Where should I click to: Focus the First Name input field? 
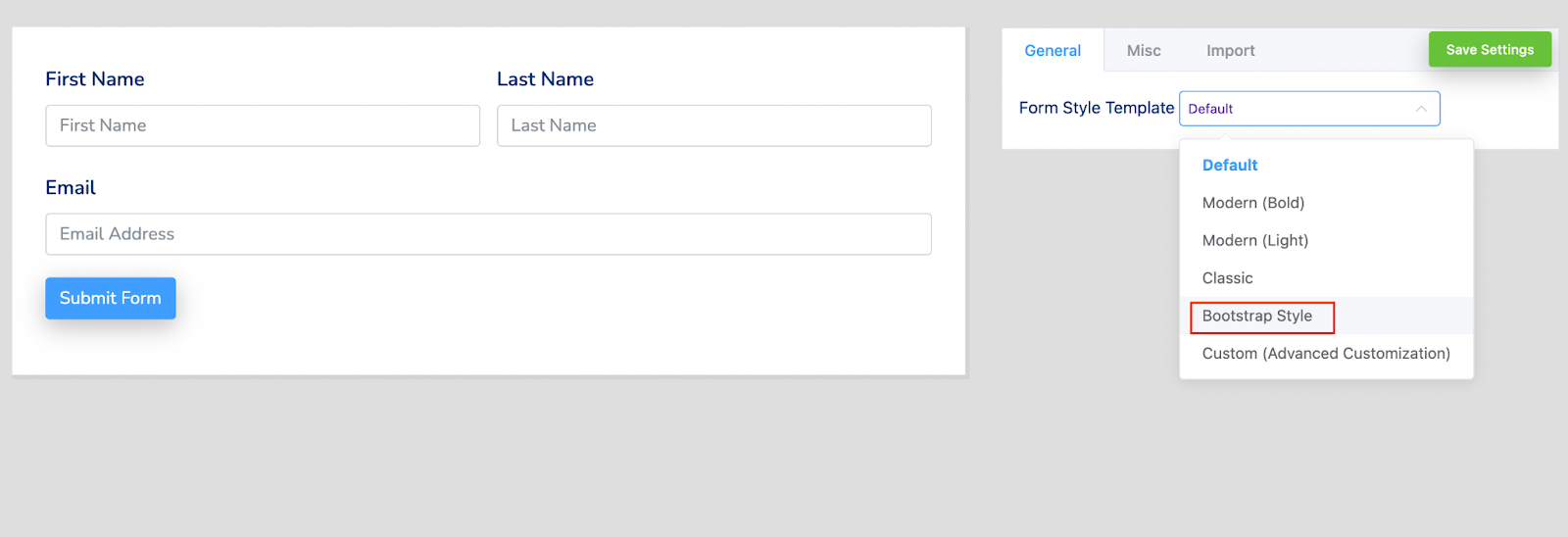pos(263,126)
